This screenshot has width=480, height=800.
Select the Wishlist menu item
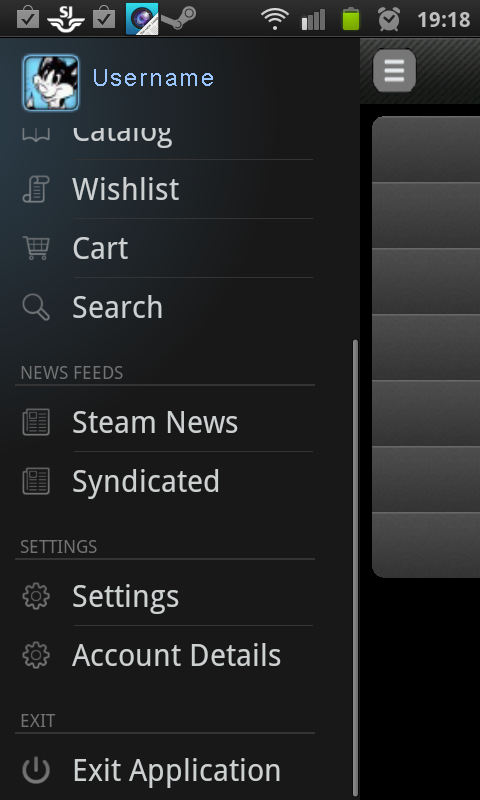[x=164, y=189]
